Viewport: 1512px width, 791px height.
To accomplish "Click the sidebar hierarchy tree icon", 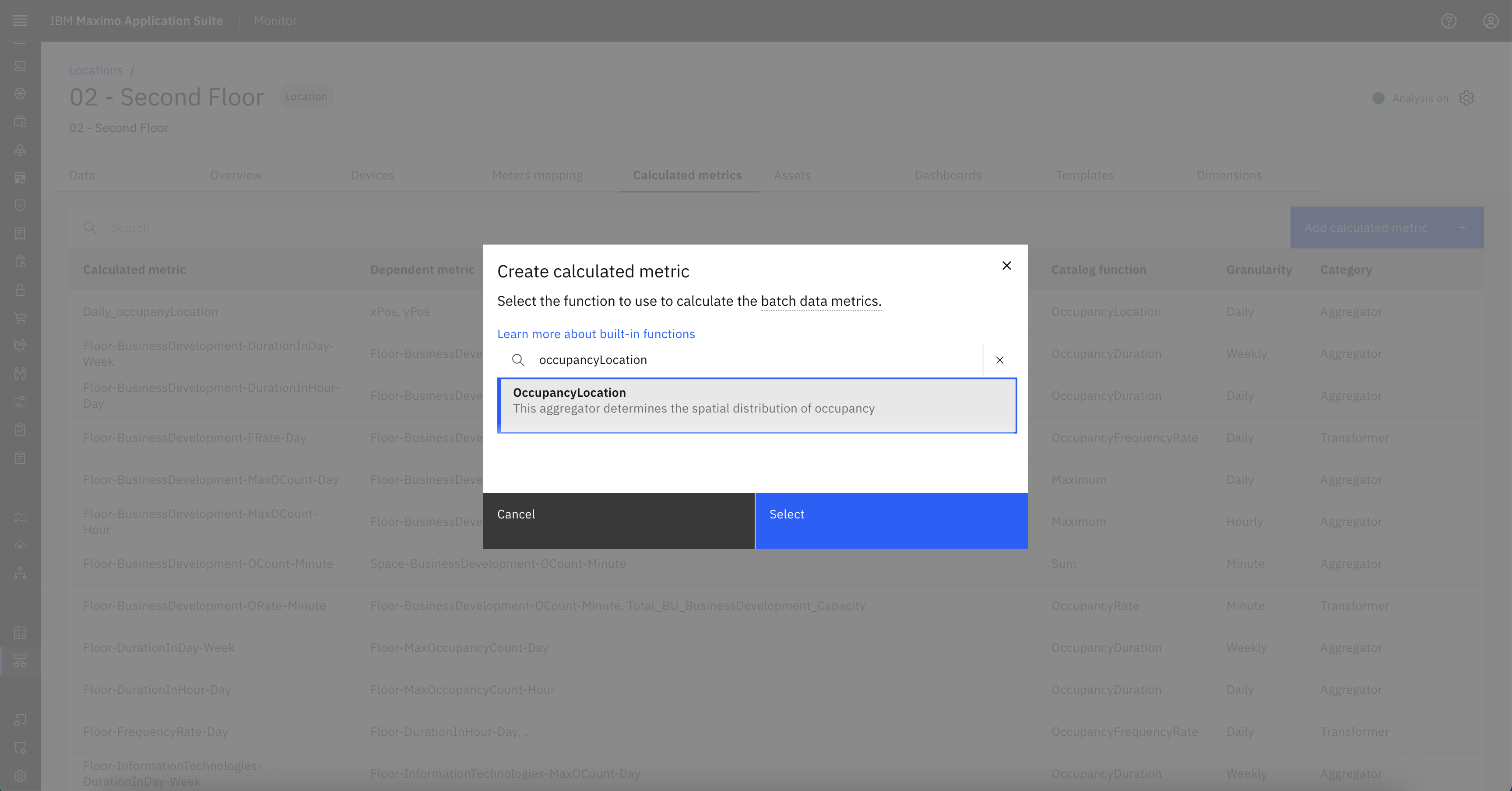I will 20,573.
